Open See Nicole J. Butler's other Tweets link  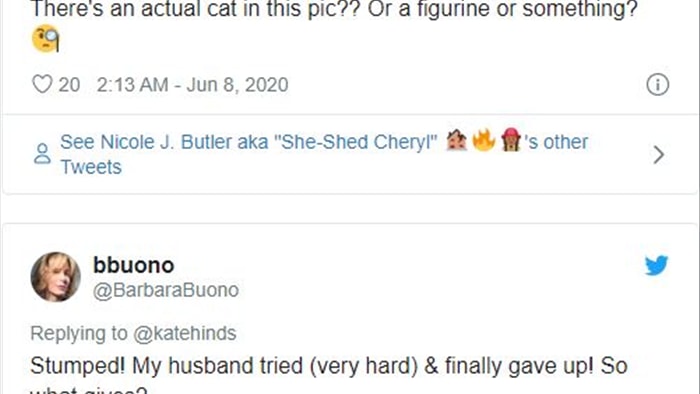point(324,154)
